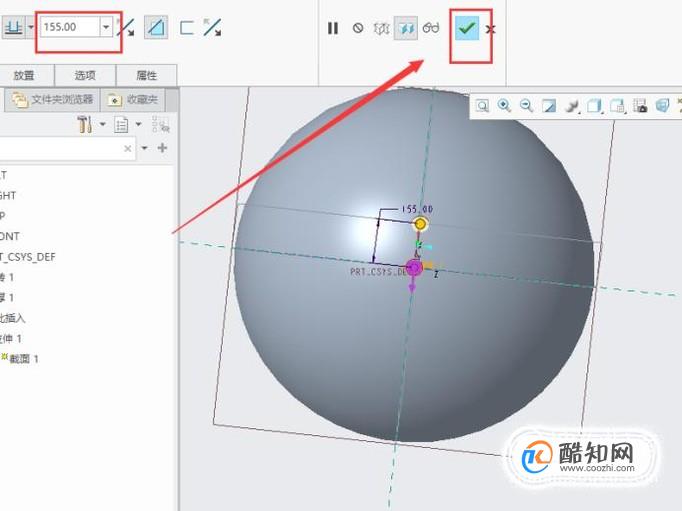Viewport: 682px width, 511px height.
Task: Click the perspective view cube icon
Action: [x=662, y=106]
